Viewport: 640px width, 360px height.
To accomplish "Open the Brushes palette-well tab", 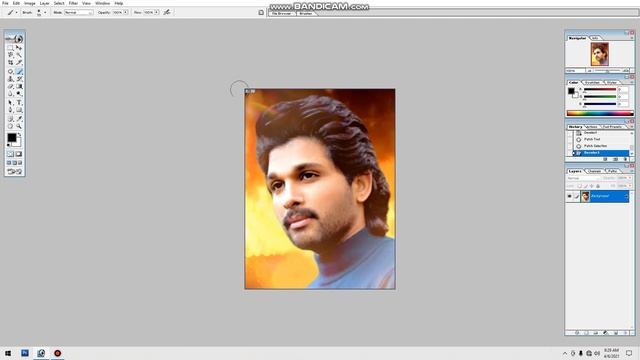I will pos(306,13).
